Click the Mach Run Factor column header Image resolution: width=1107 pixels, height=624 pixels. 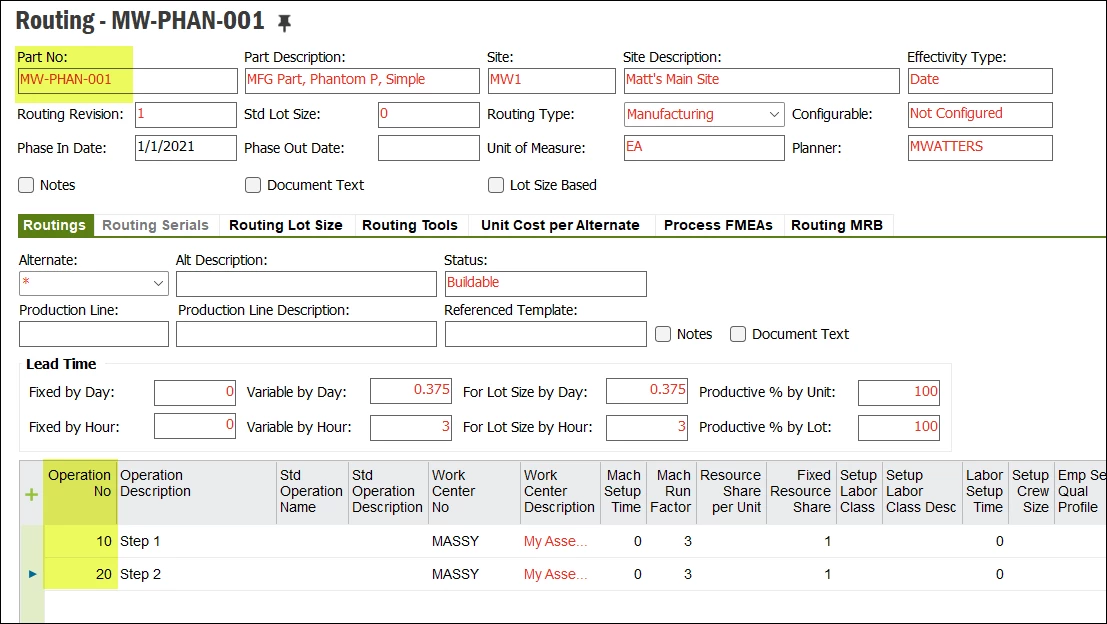[671, 492]
